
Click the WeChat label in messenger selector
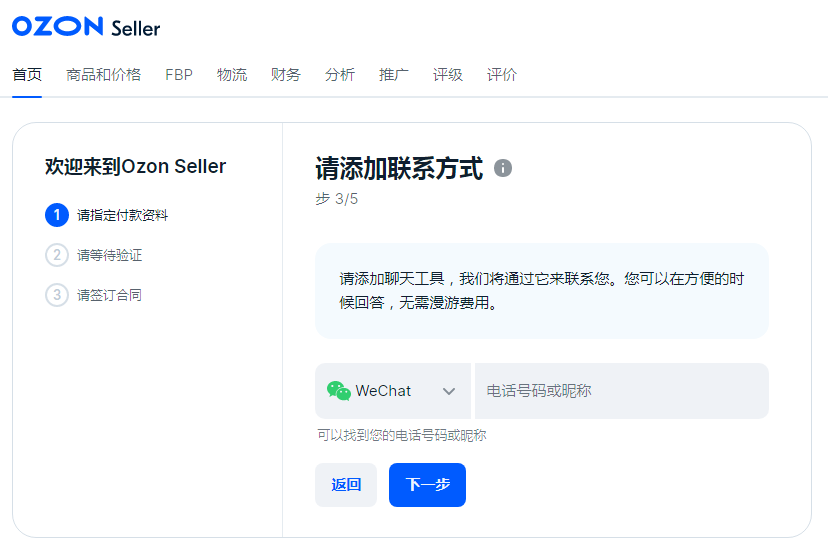tap(383, 391)
